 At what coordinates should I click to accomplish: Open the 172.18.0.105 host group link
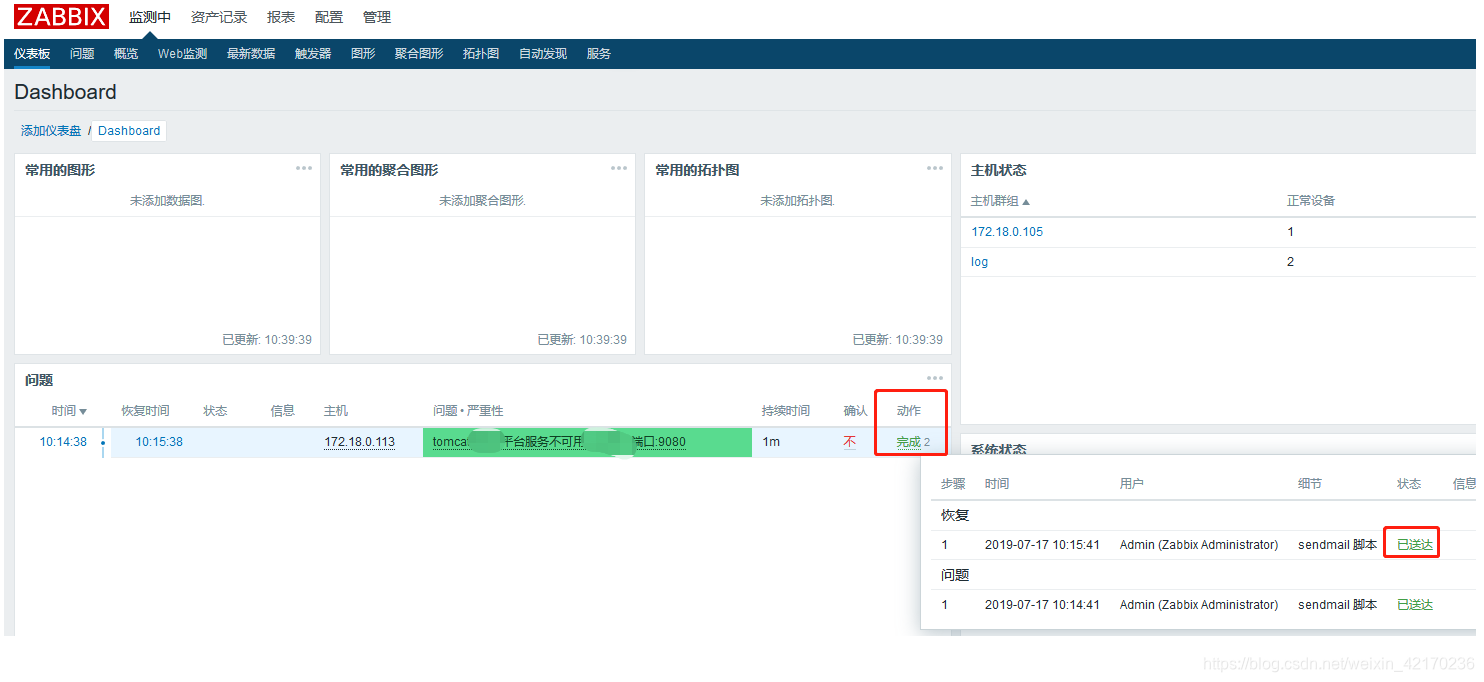pyautogui.click(x=1007, y=232)
